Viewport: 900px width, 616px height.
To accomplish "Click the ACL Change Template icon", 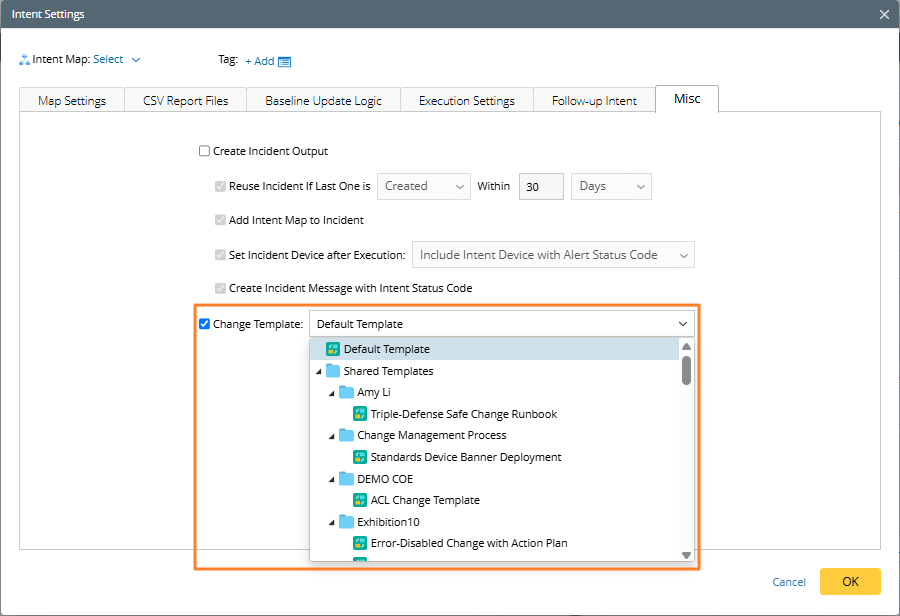I will tap(360, 500).
